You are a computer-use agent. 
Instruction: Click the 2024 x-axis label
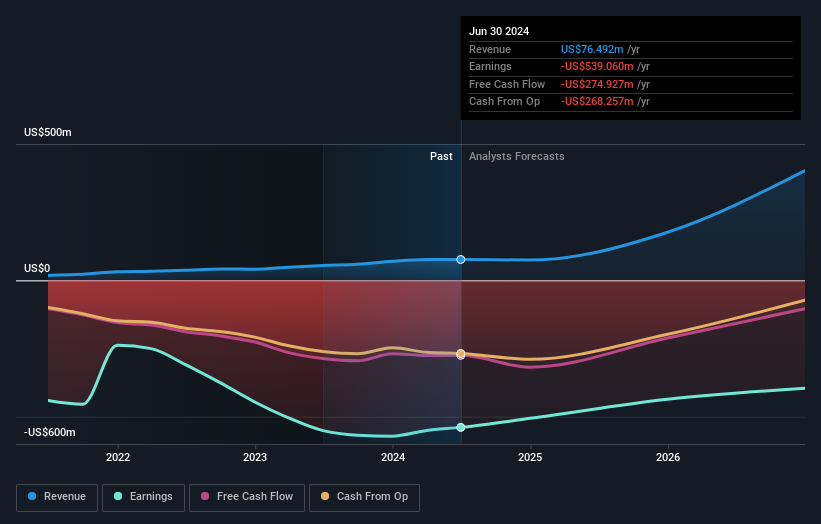click(393, 458)
